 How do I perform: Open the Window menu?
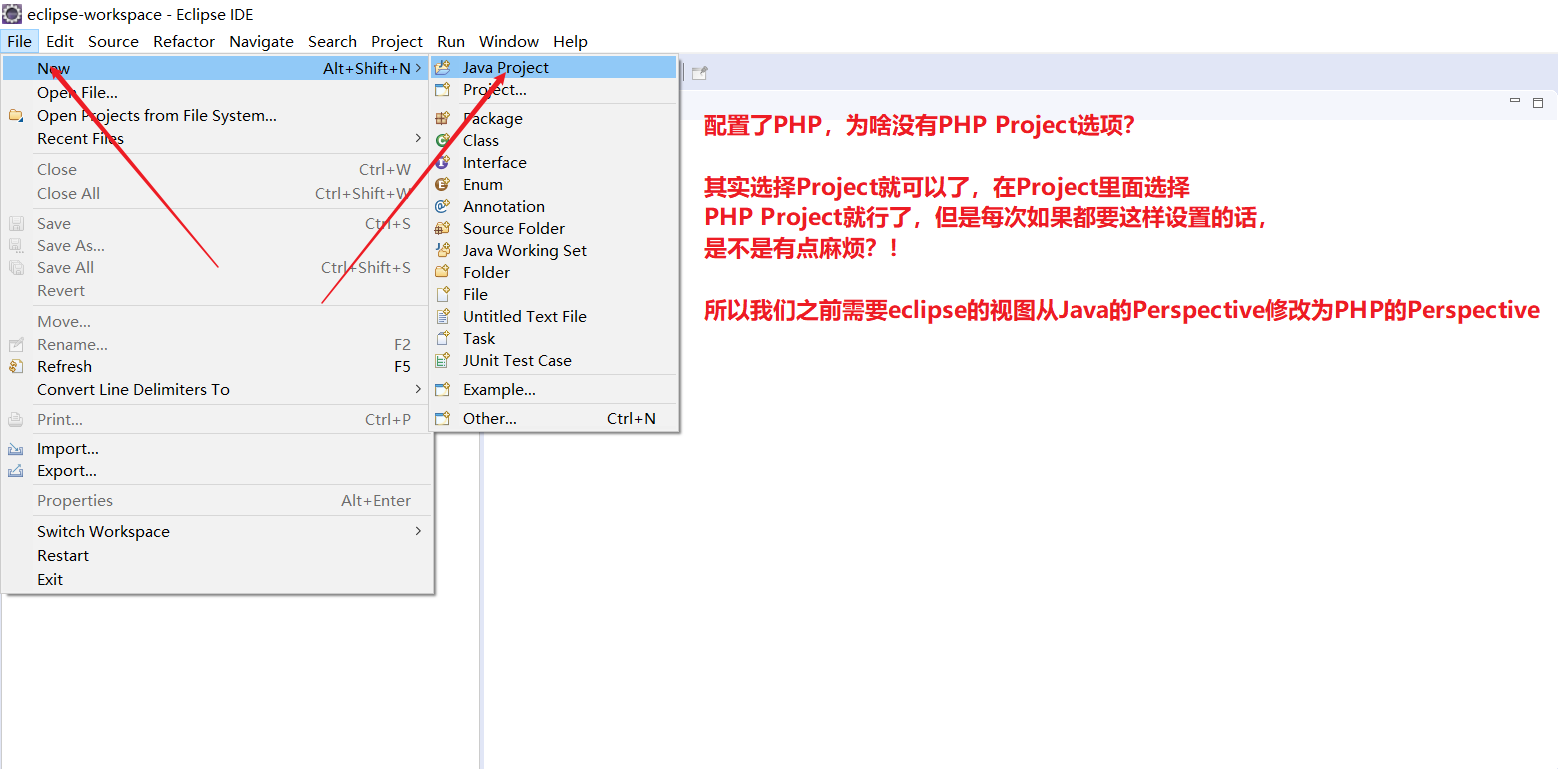click(509, 41)
